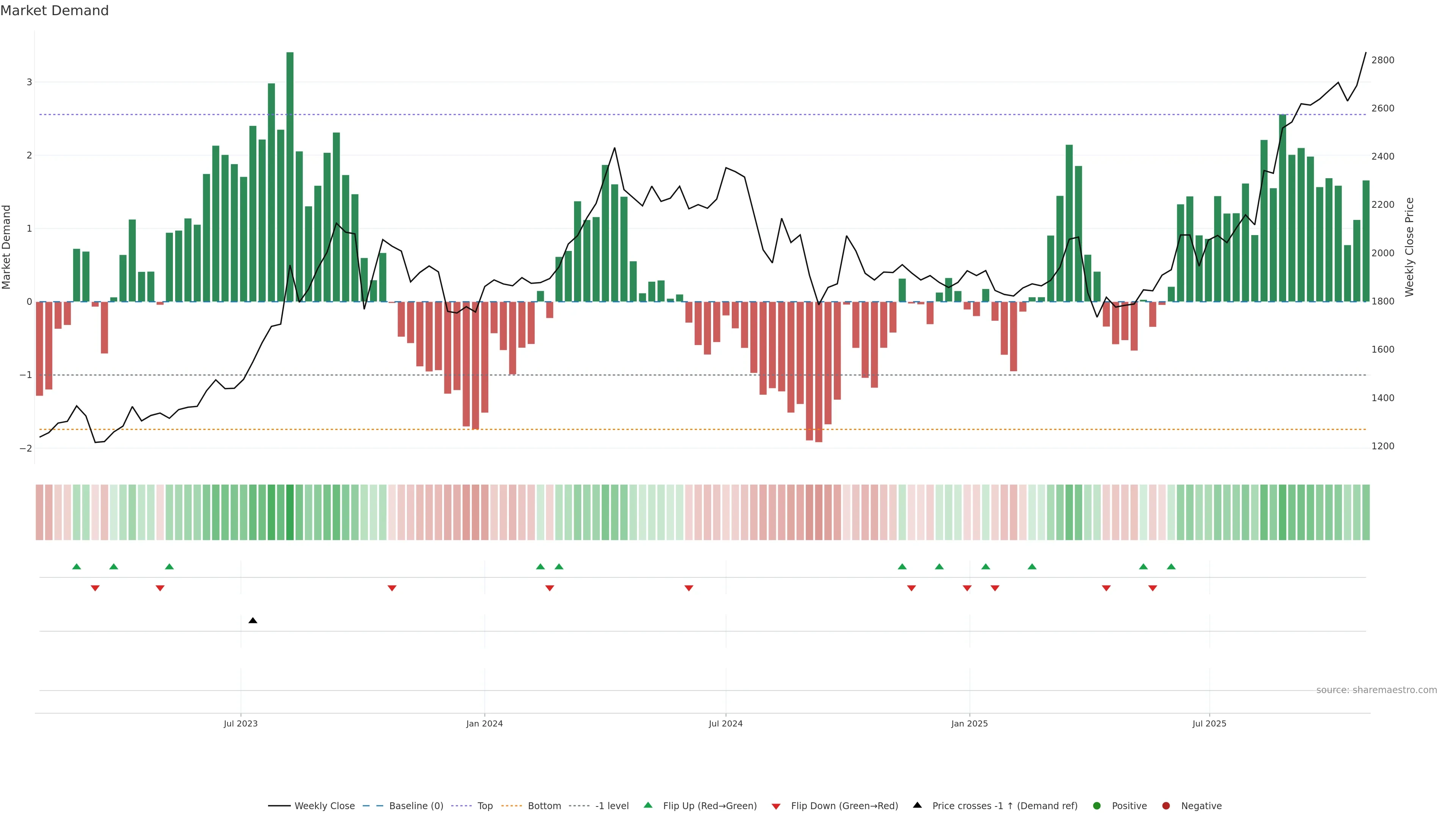Click the red Negative legend dot
The image size is (1456, 819).
click(1166, 805)
